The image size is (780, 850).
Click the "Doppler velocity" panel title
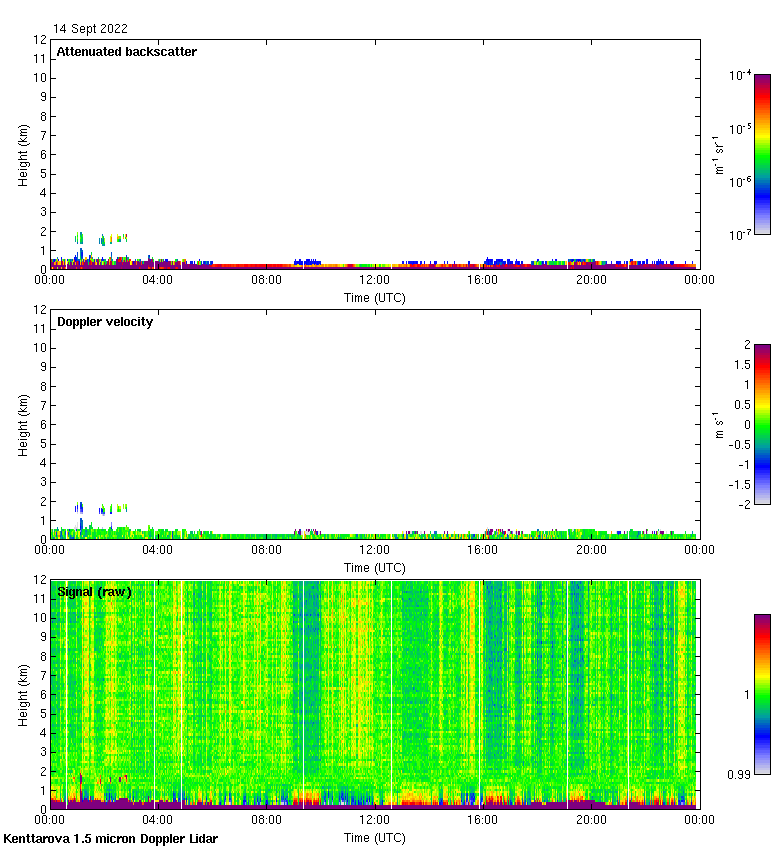point(104,322)
